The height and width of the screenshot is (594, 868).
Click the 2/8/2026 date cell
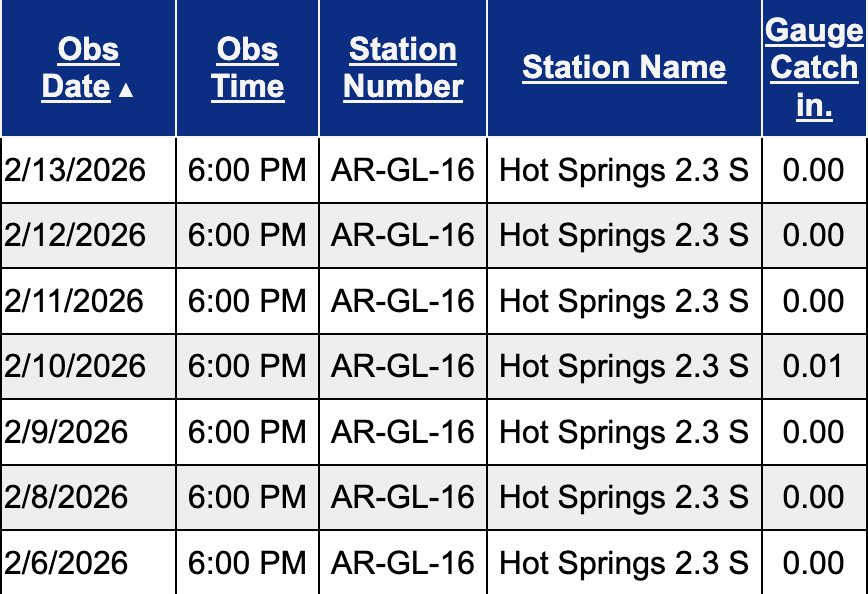(x=67, y=497)
